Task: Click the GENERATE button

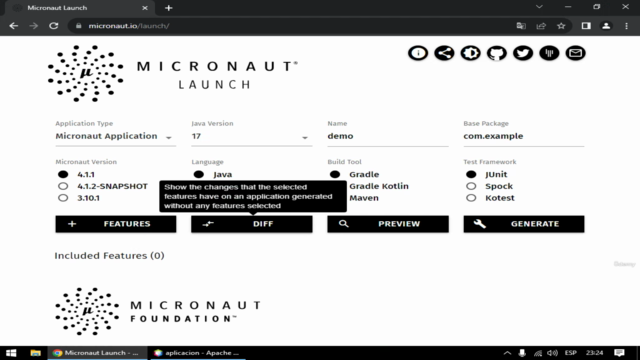Action: point(524,224)
